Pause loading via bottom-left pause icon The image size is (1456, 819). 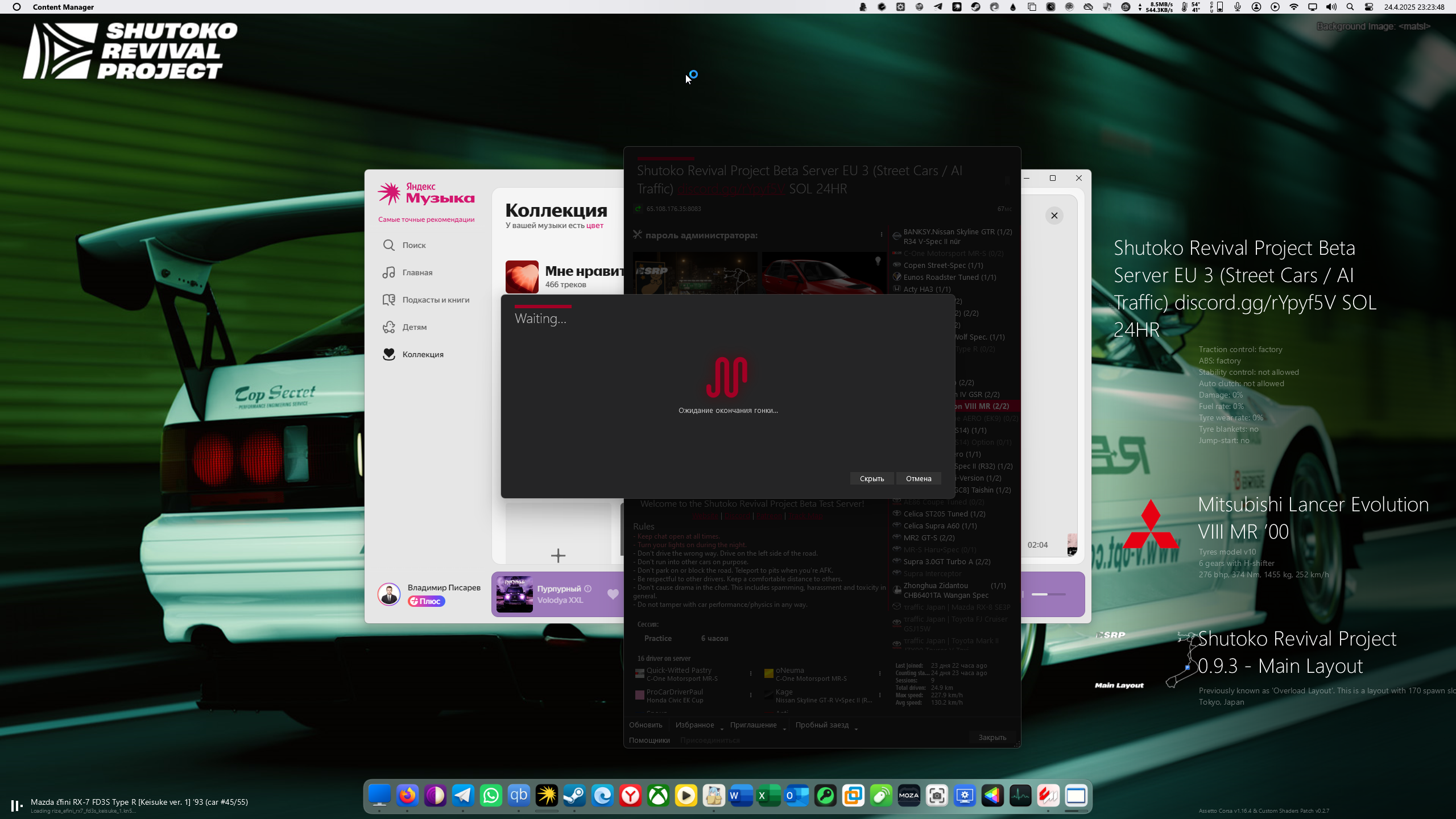coord(16,806)
